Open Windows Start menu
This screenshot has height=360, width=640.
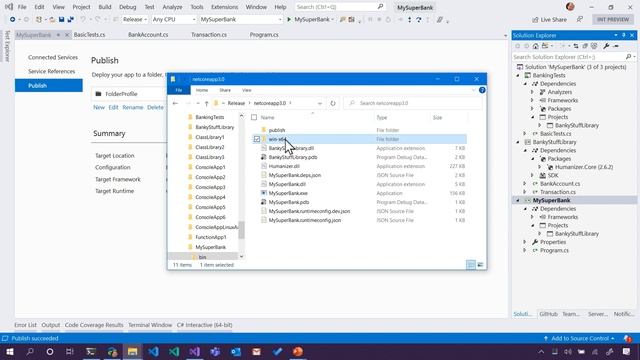pos(9,351)
